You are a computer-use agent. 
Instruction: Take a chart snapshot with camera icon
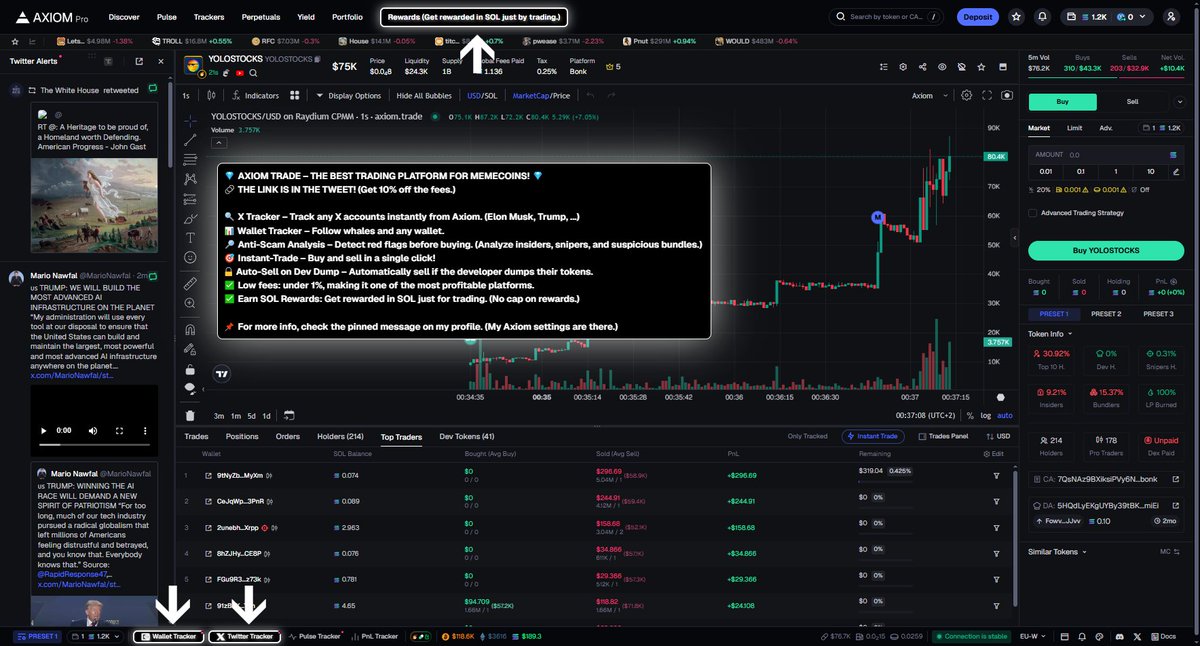tap(1006, 96)
